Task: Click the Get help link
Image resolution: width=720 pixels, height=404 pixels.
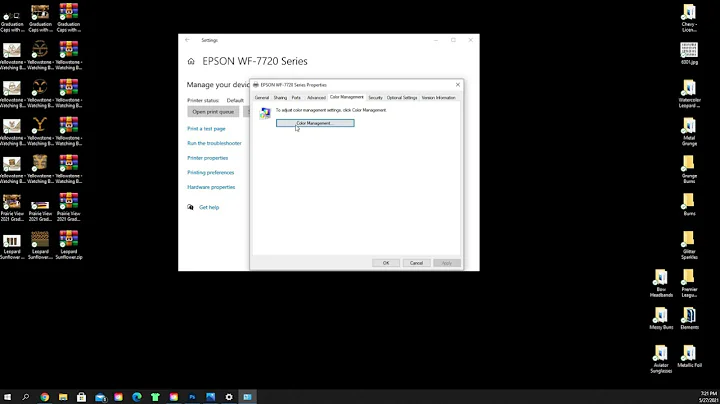Action: (209, 208)
